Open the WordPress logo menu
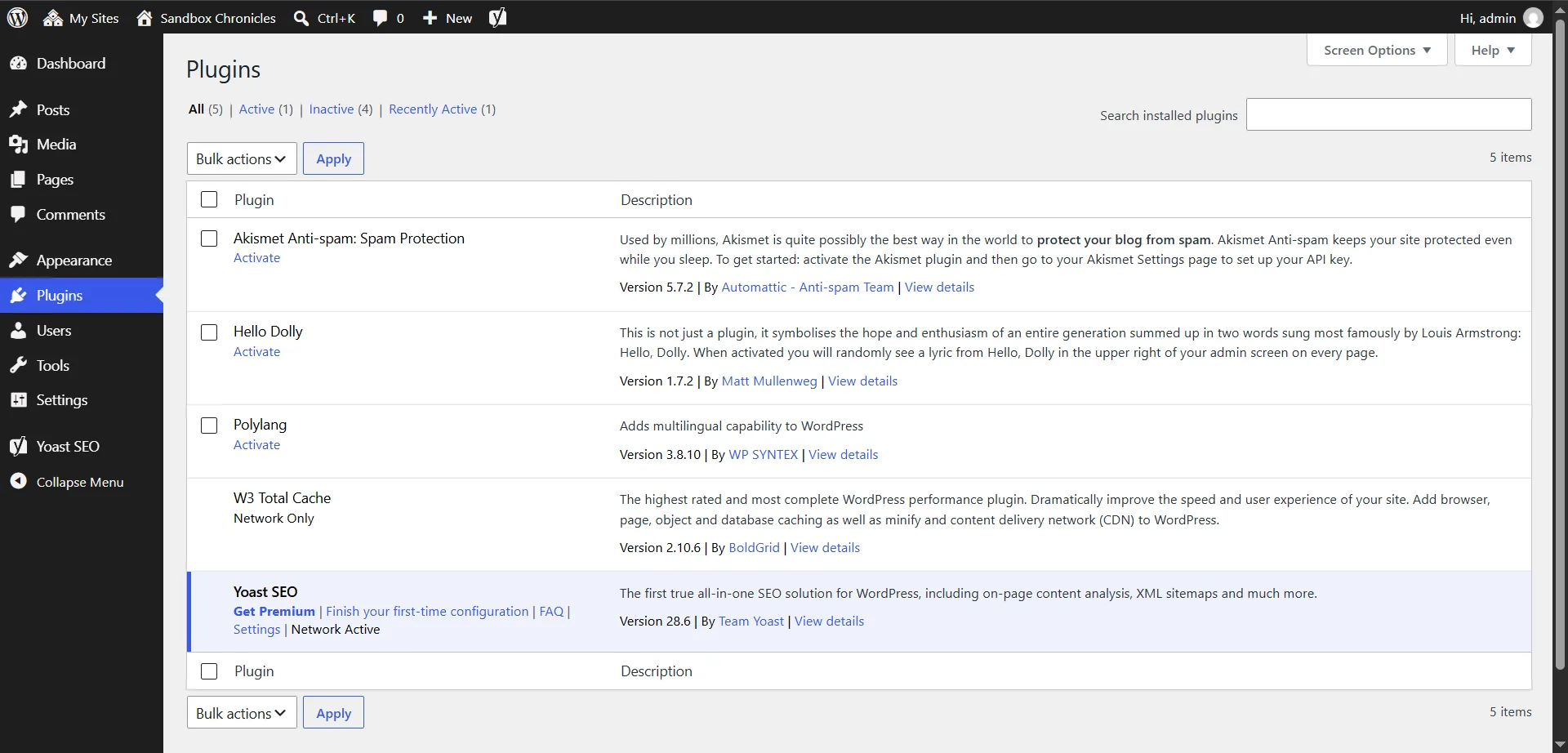This screenshot has height=753, width=1568. click(17, 17)
